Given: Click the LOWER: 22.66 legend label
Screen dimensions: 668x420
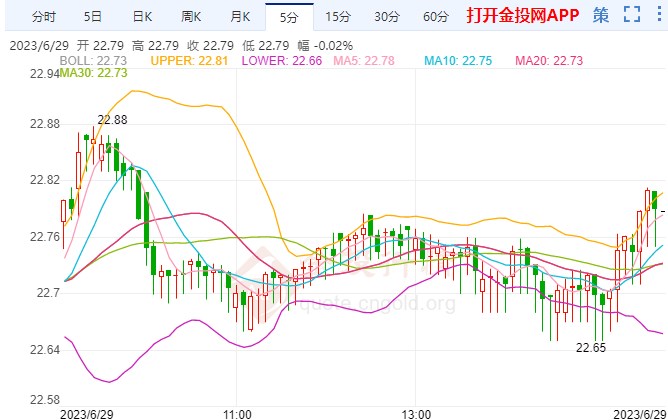Looking at the screenshot, I should pyautogui.click(x=282, y=60).
